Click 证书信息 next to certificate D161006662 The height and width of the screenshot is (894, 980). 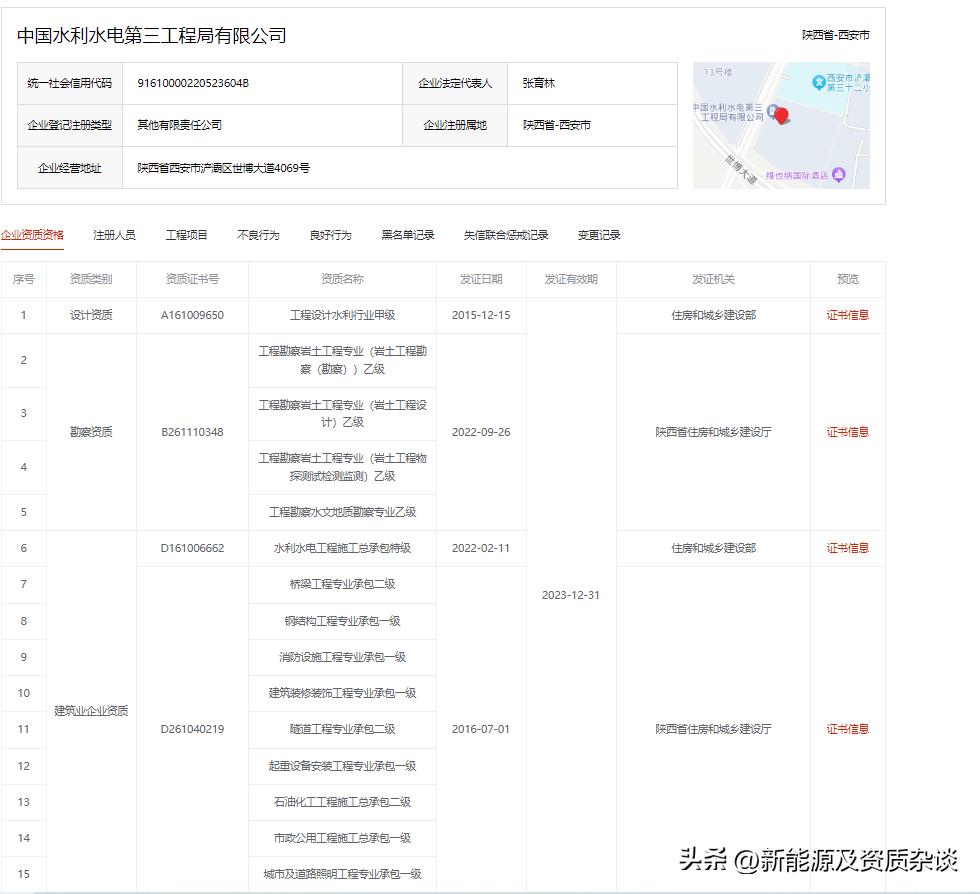[846, 547]
